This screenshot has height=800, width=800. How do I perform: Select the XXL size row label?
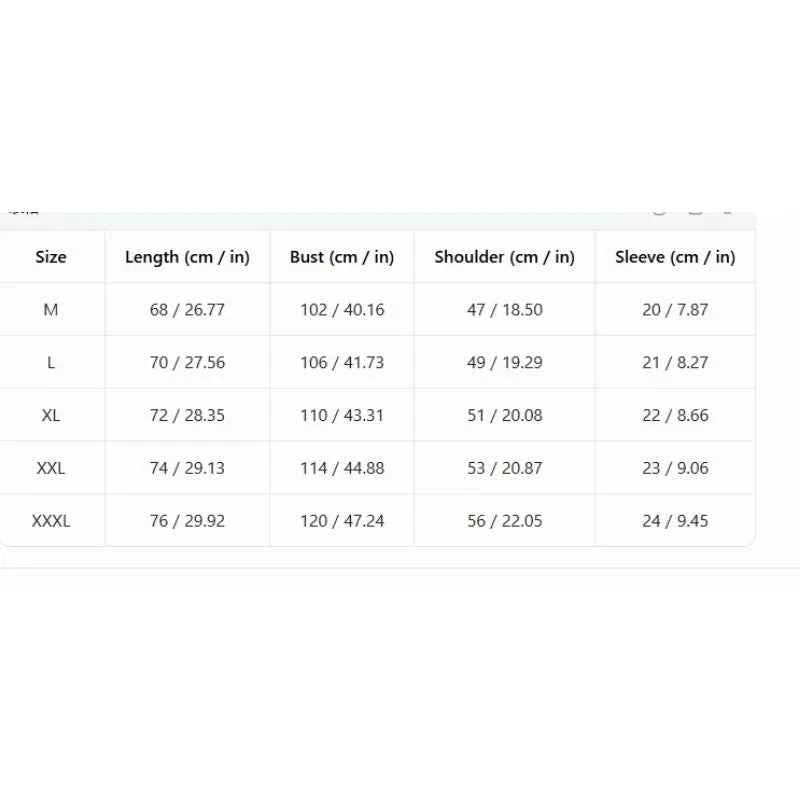tap(51, 468)
